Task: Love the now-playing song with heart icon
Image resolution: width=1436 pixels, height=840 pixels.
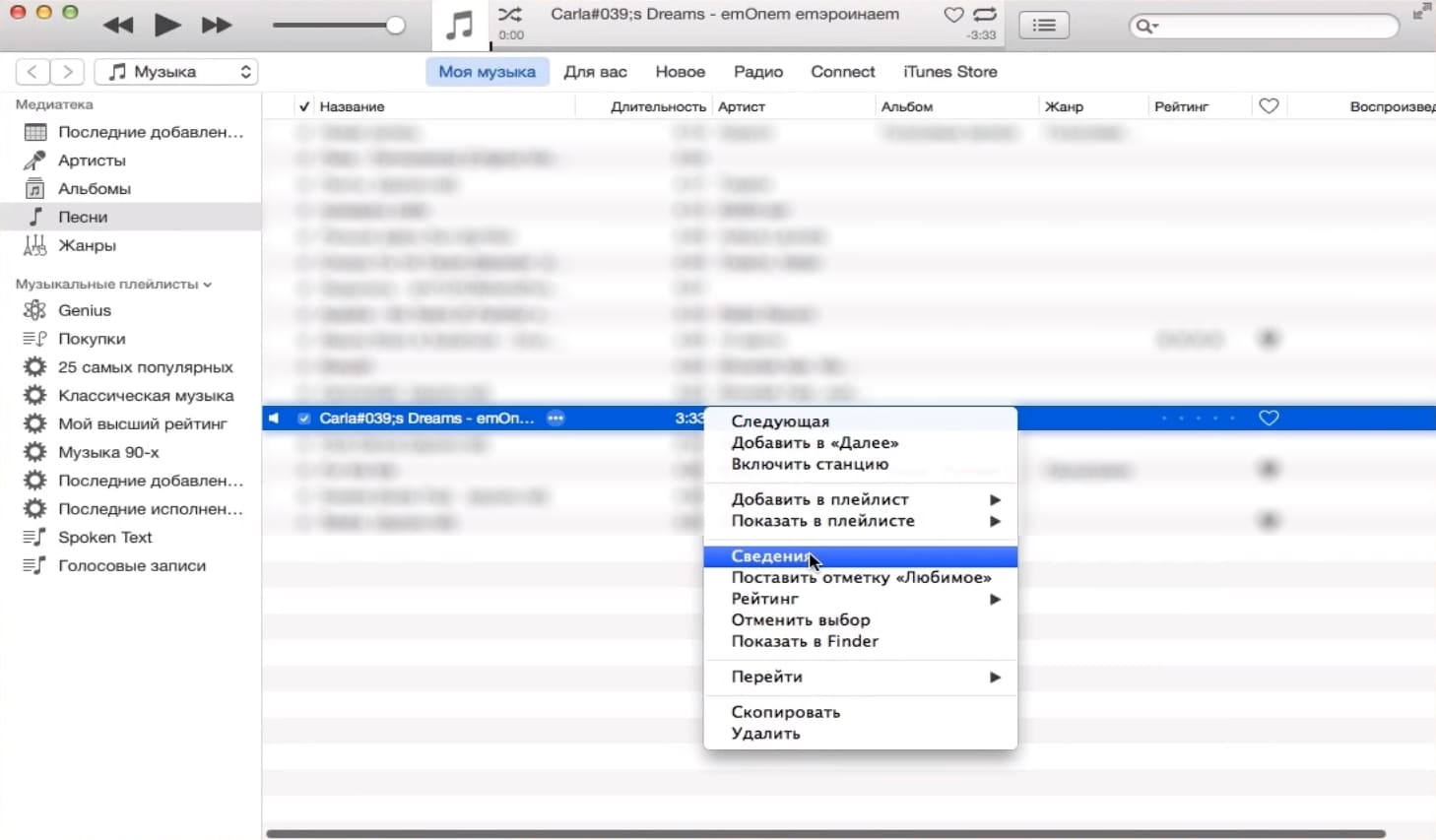Action: pos(953,15)
